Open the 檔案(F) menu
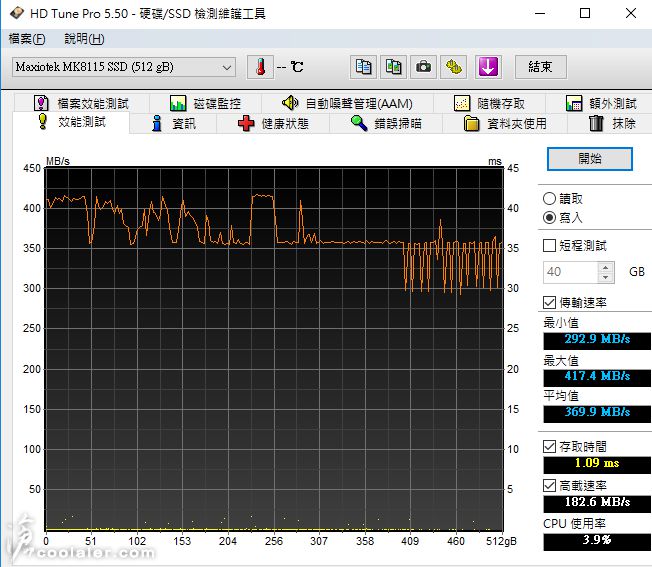Image resolution: width=652 pixels, height=567 pixels. 27,39
